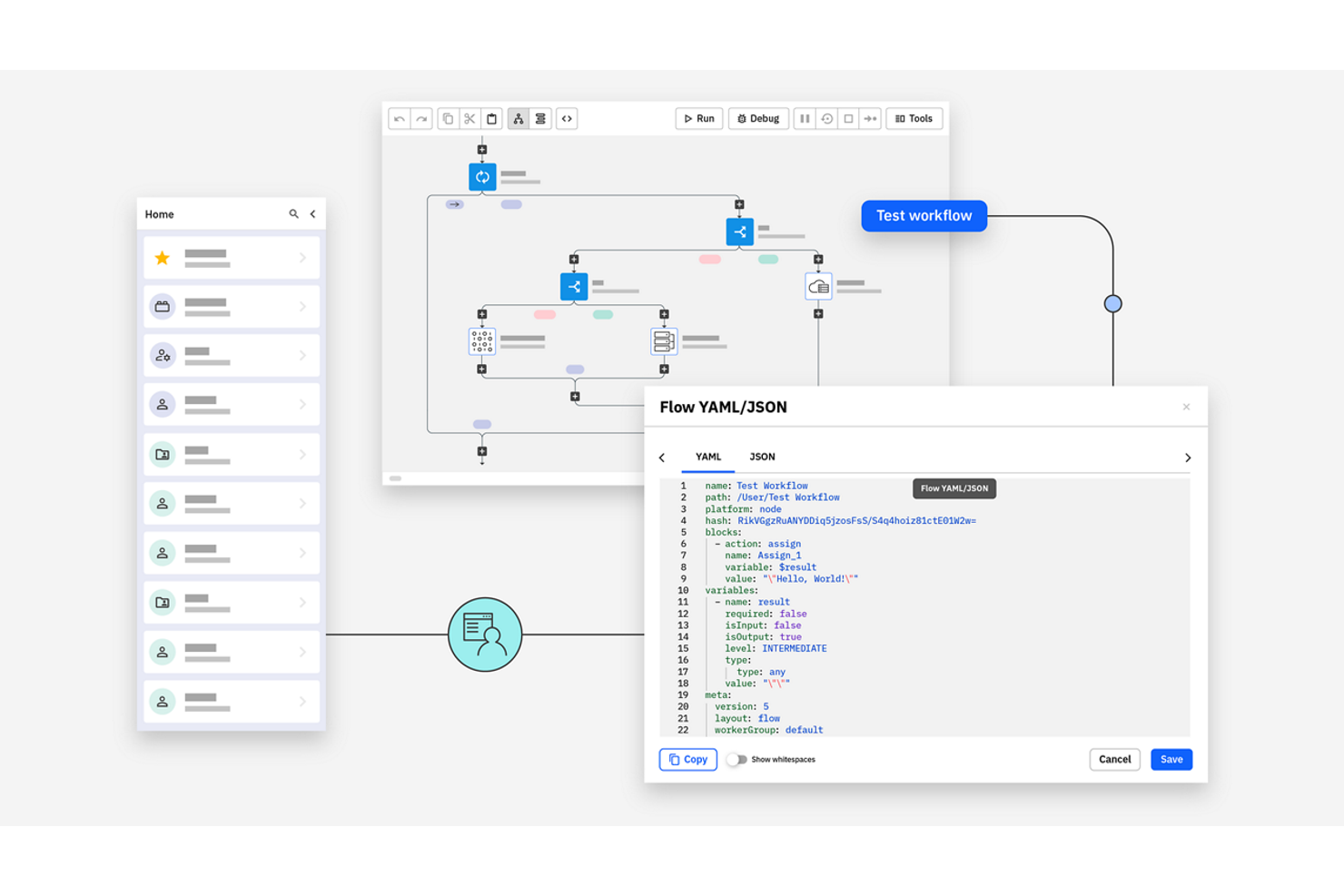Image resolution: width=1344 pixels, height=896 pixels.
Task: Collapse the Home sidebar with the chevron
Action: (x=312, y=213)
